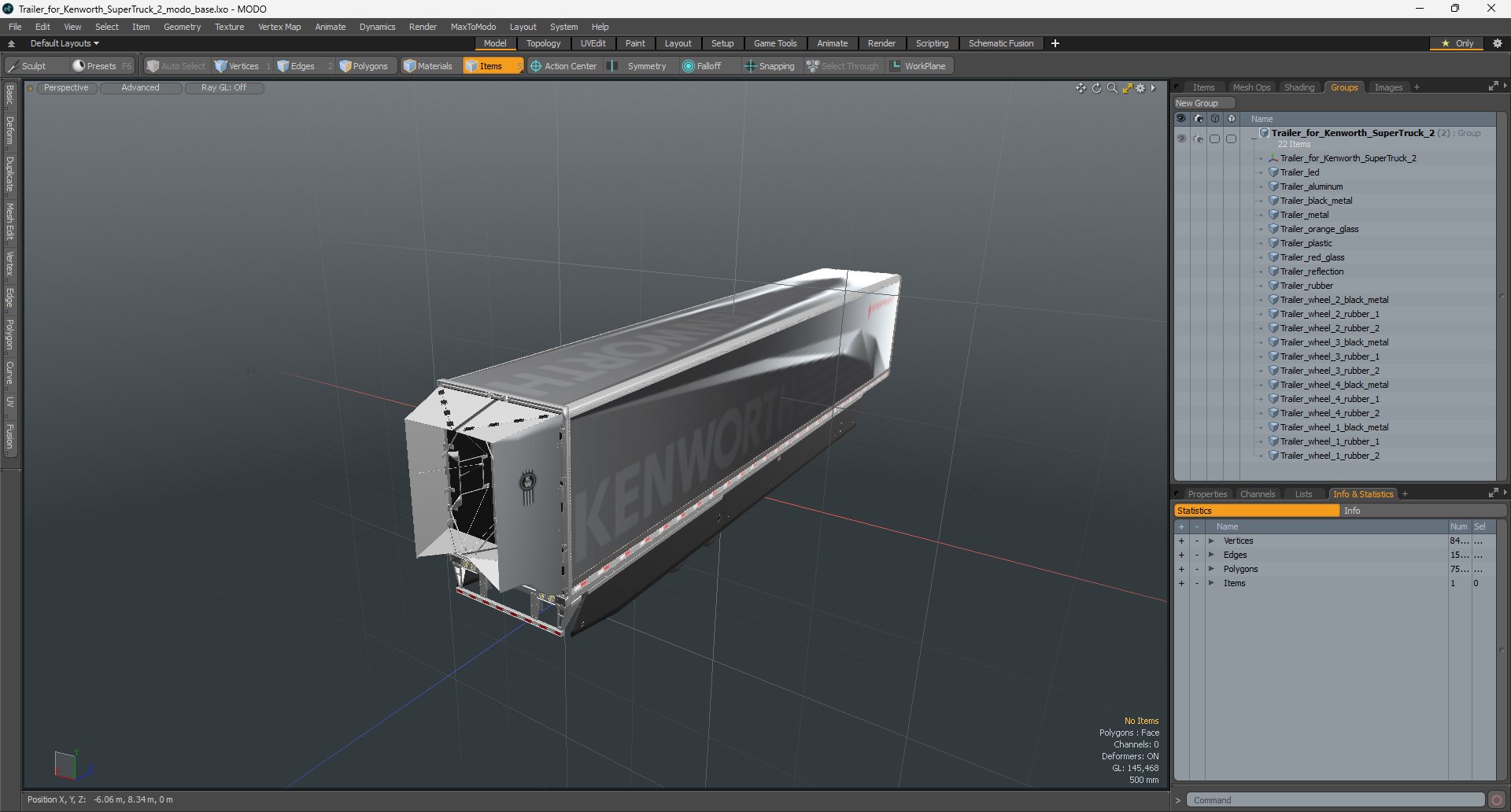Toggle the Only star button
The image size is (1511, 812).
coord(1457,43)
